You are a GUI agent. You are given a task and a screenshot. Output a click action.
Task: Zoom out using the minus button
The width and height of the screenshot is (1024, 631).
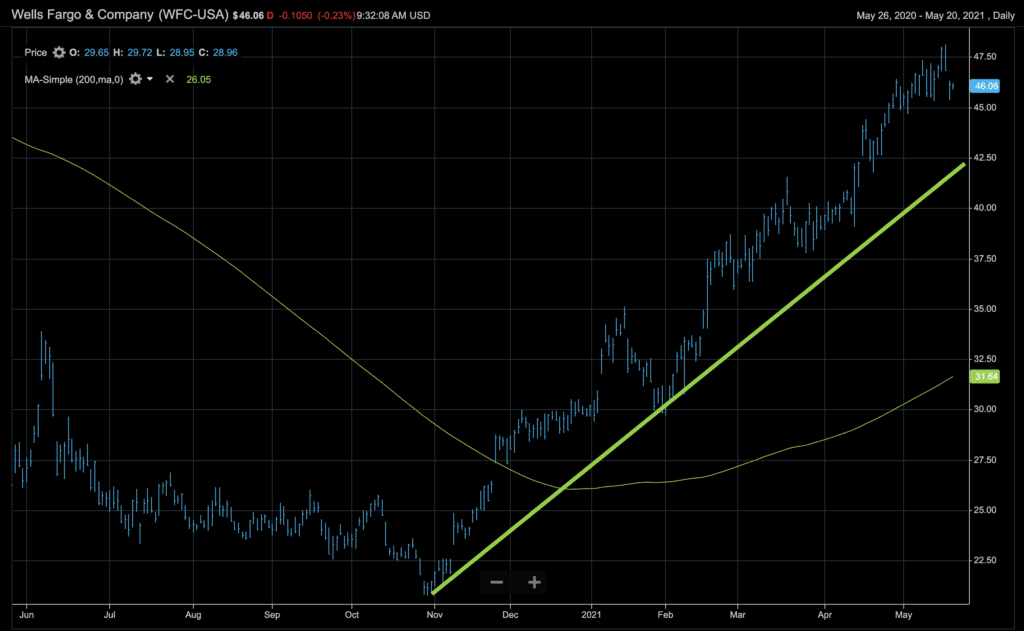point(497,582)
